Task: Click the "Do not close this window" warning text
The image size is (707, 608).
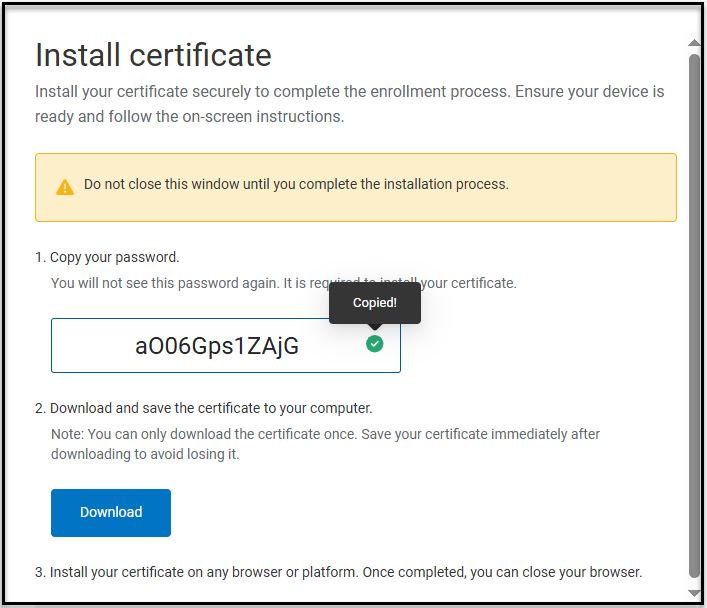Action: point(296,184)
